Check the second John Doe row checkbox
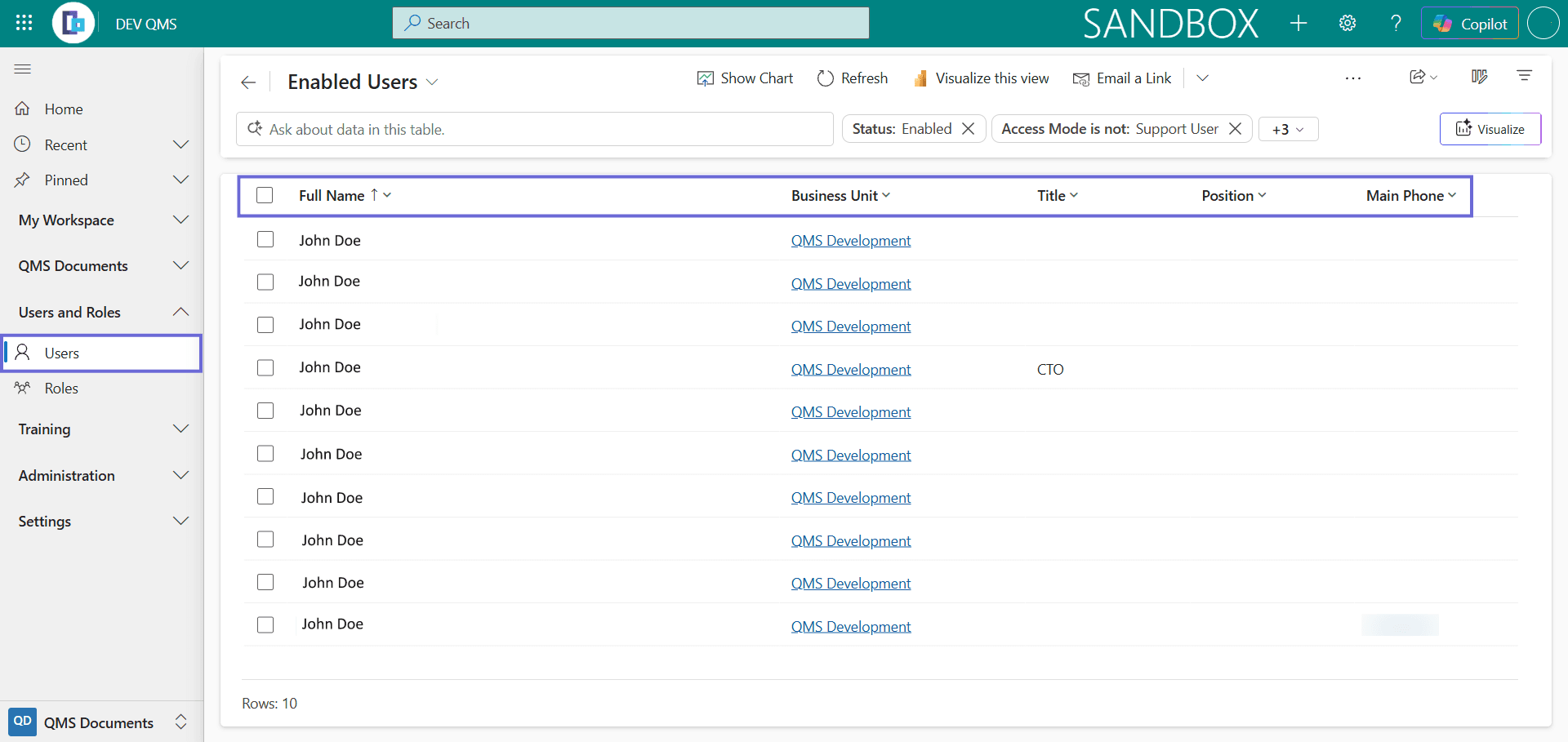The width and height of the screenshot is (1568, 742). pos(265,282)
